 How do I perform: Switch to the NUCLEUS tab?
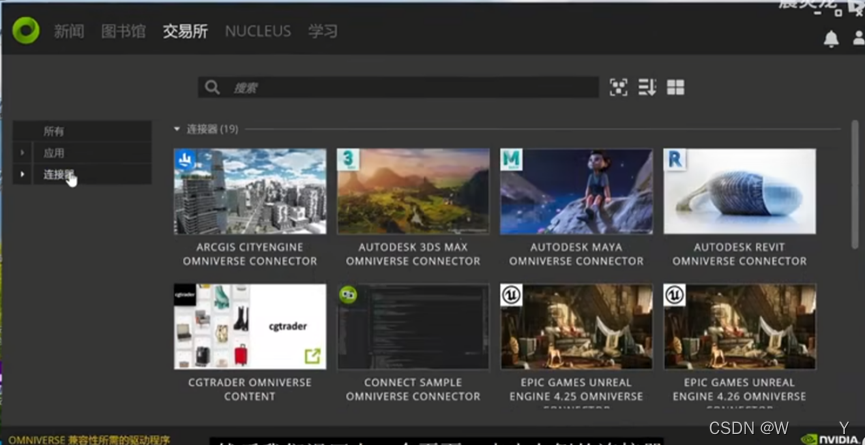point(258,31)
